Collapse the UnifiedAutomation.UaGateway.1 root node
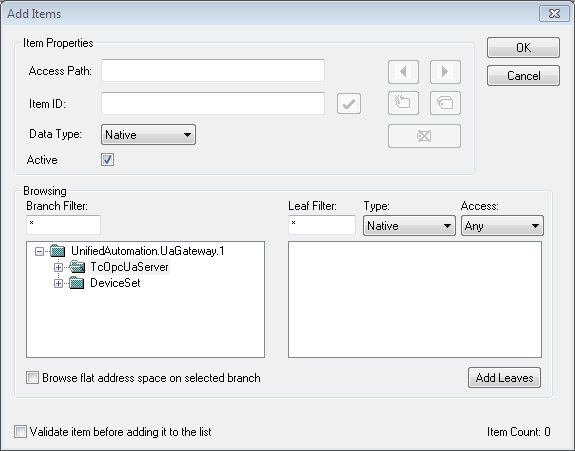The height and width of the screenshot is (451, 575). point(39,251)
